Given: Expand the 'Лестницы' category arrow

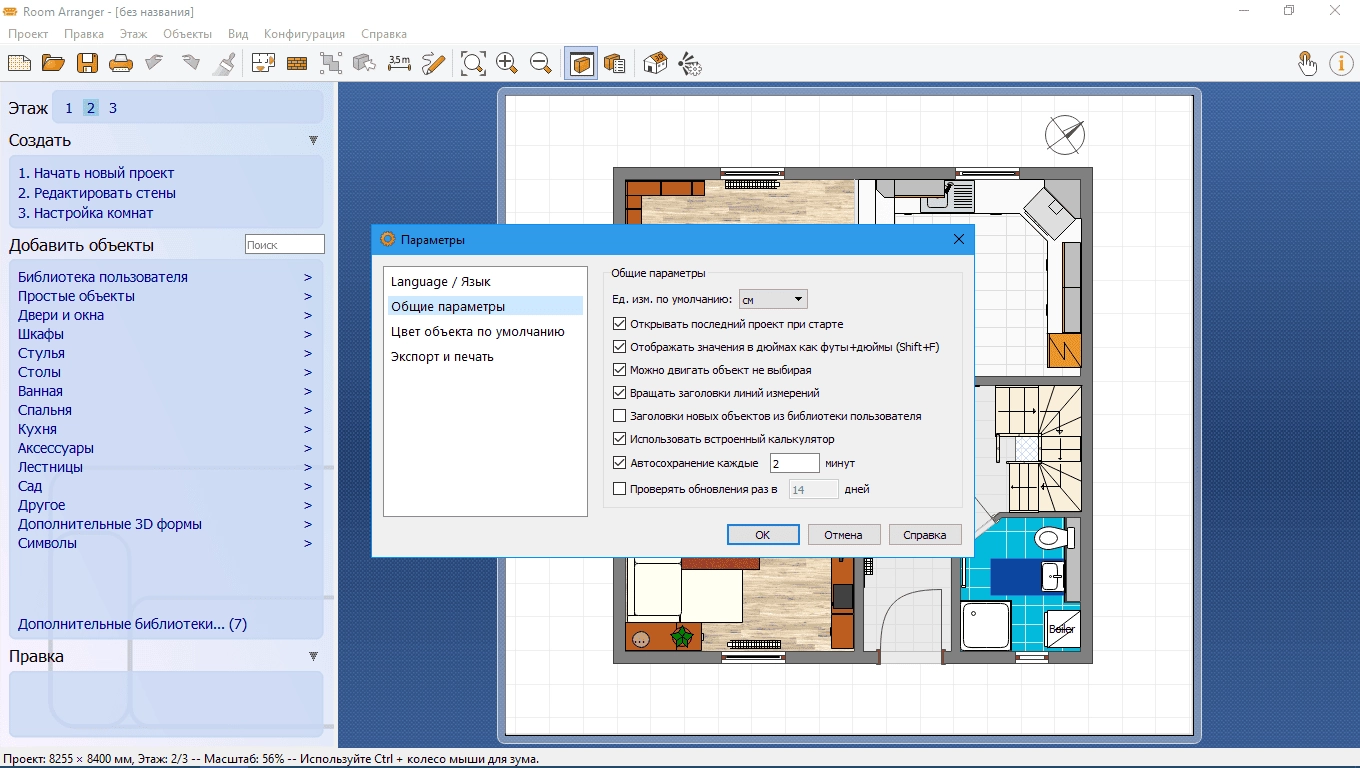Looking at the screenshot, I should (x=308, y=467).
